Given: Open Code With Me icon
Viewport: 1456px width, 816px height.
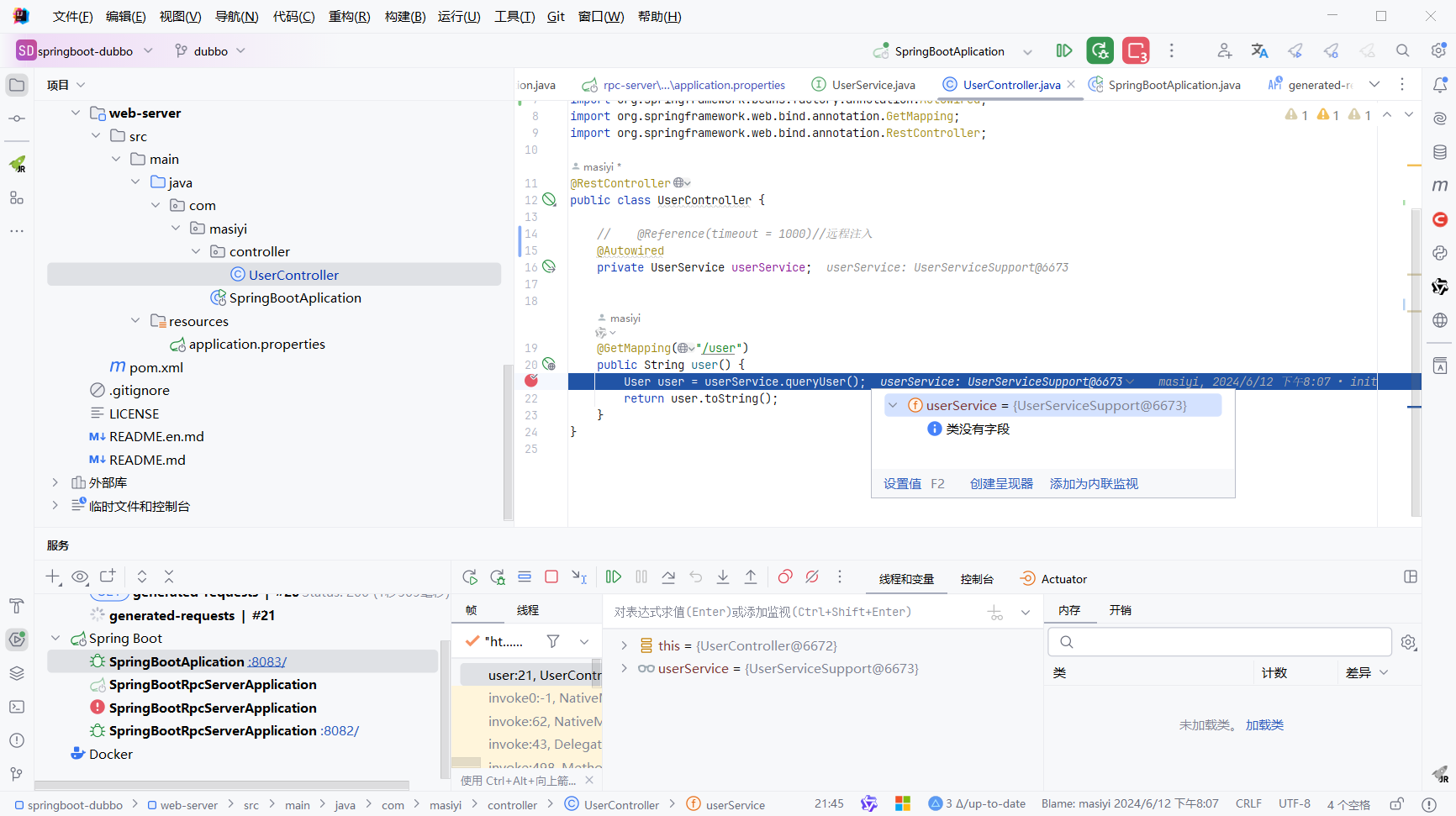Looking at the screenshot, I should (1224, 51).
